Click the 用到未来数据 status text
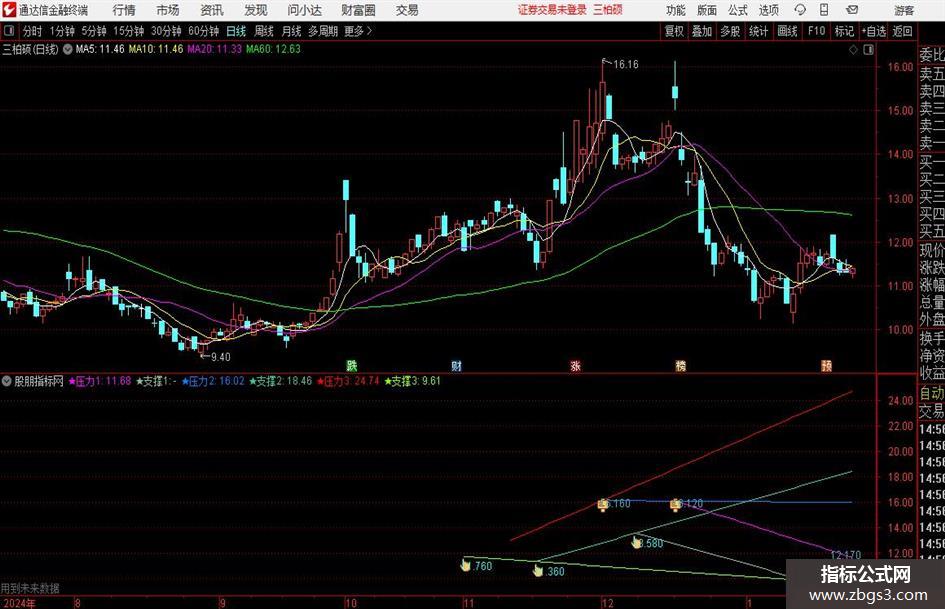Screen dimensions: 945x609 click(30, 588)
